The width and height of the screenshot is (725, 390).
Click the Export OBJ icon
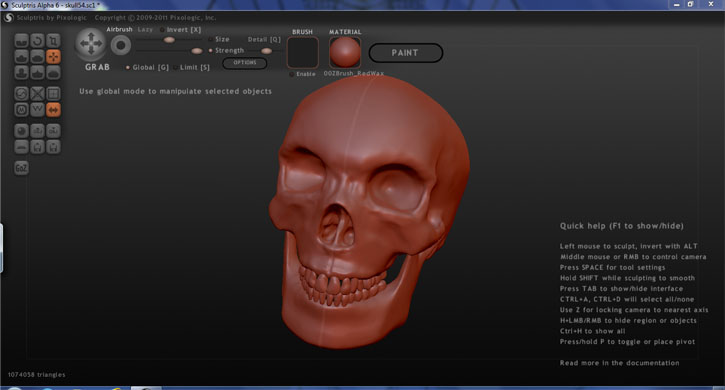(54, 131)
